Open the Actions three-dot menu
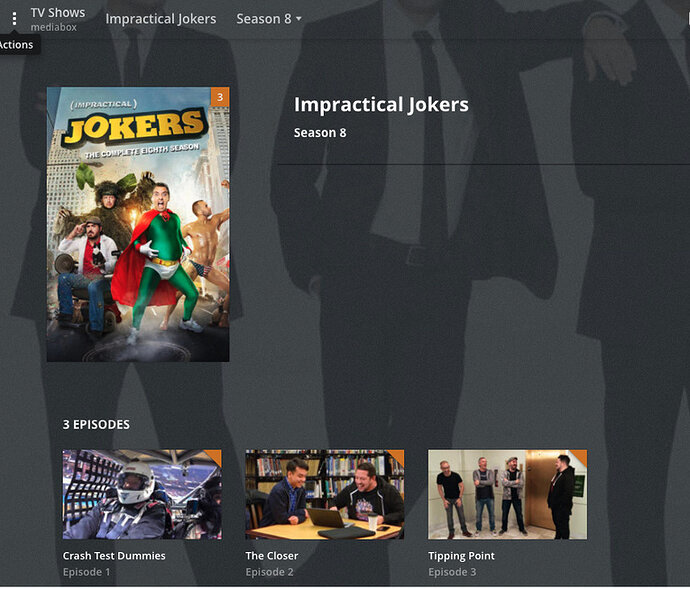Screen dimensions: 690x589 [15, 18]
